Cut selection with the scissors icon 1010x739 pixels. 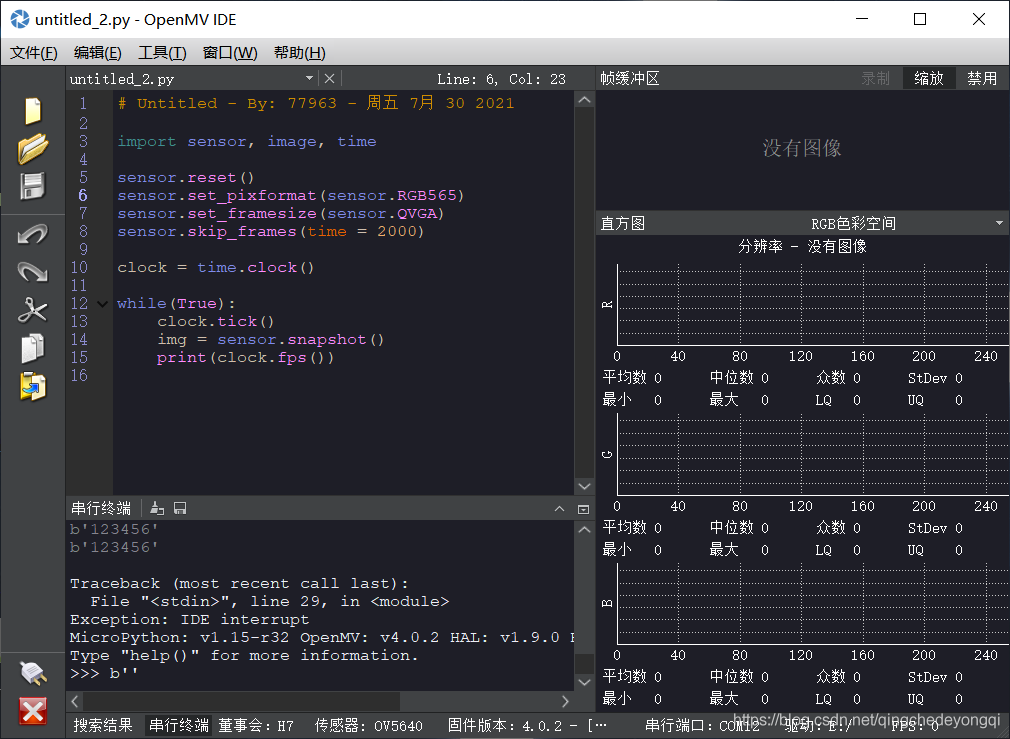[32, 310]
